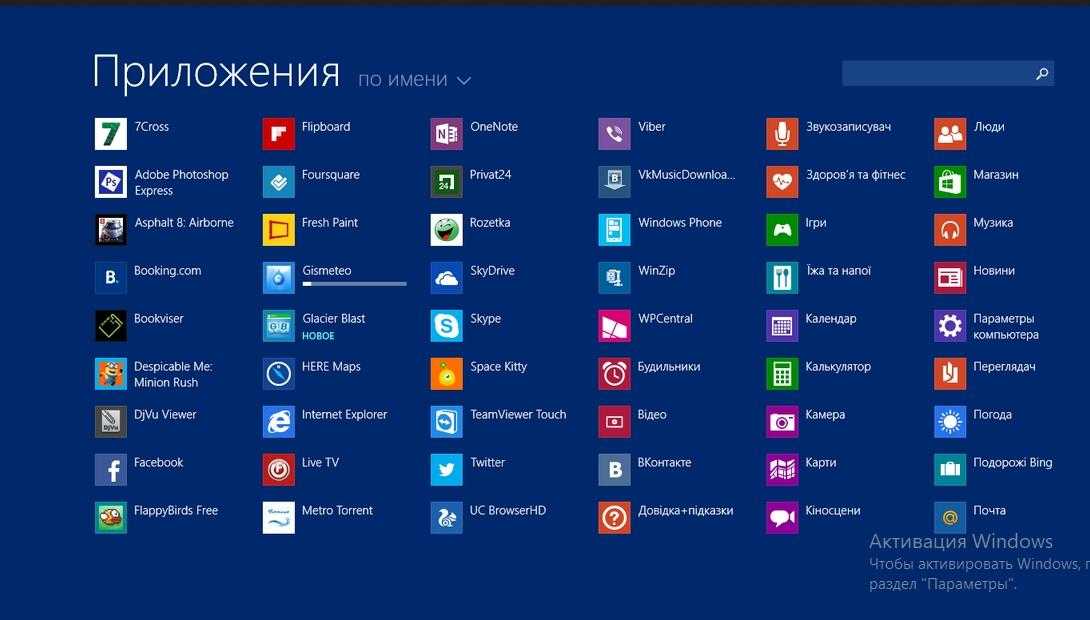Click the Кіносцени icon
This screenshot has height=620, width=1090.
point(782,517)
